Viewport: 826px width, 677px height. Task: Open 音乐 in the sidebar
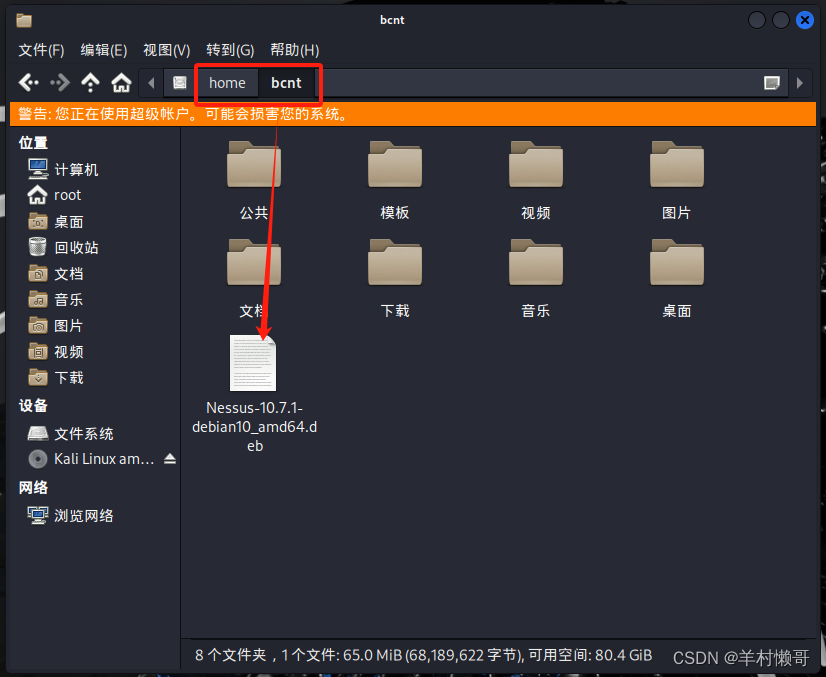pyautogui.click(x=55, y=299)
